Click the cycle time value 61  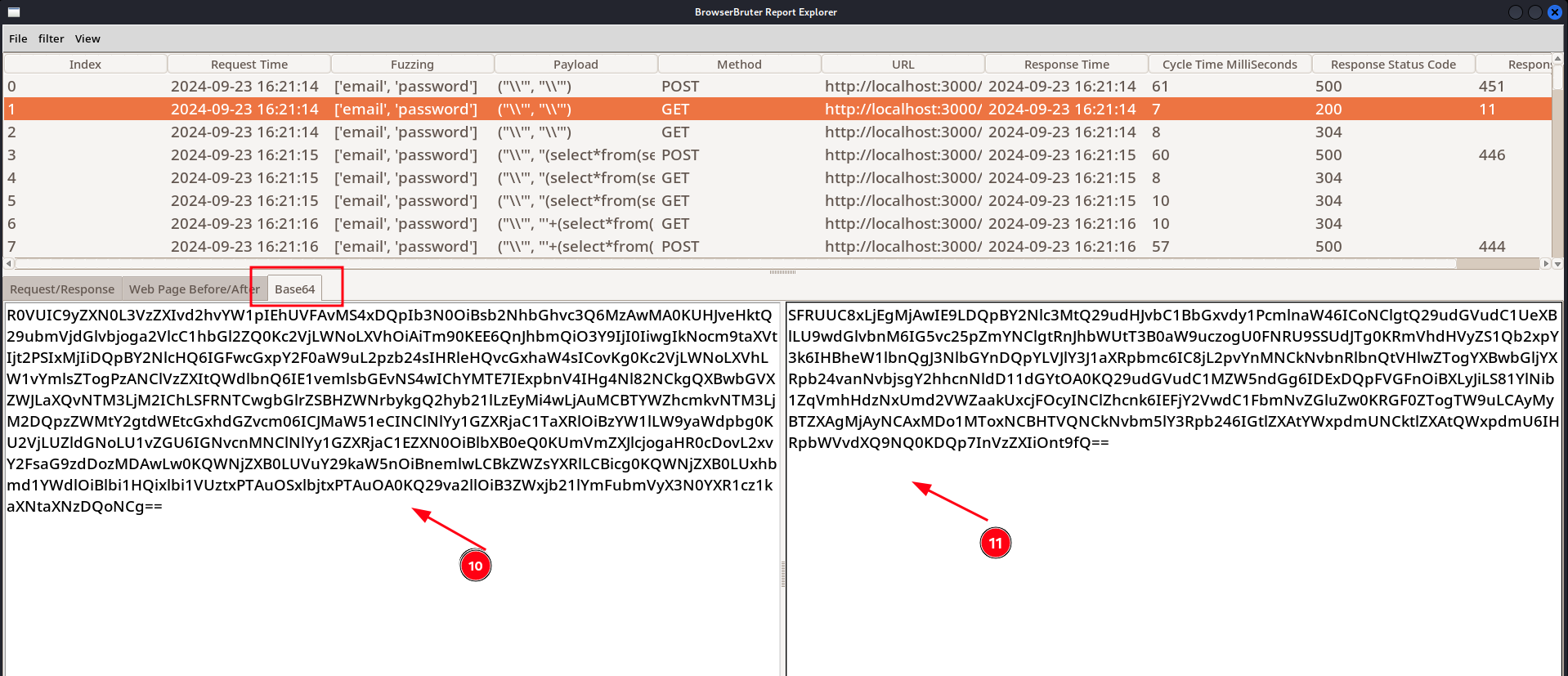(1160, 86)
